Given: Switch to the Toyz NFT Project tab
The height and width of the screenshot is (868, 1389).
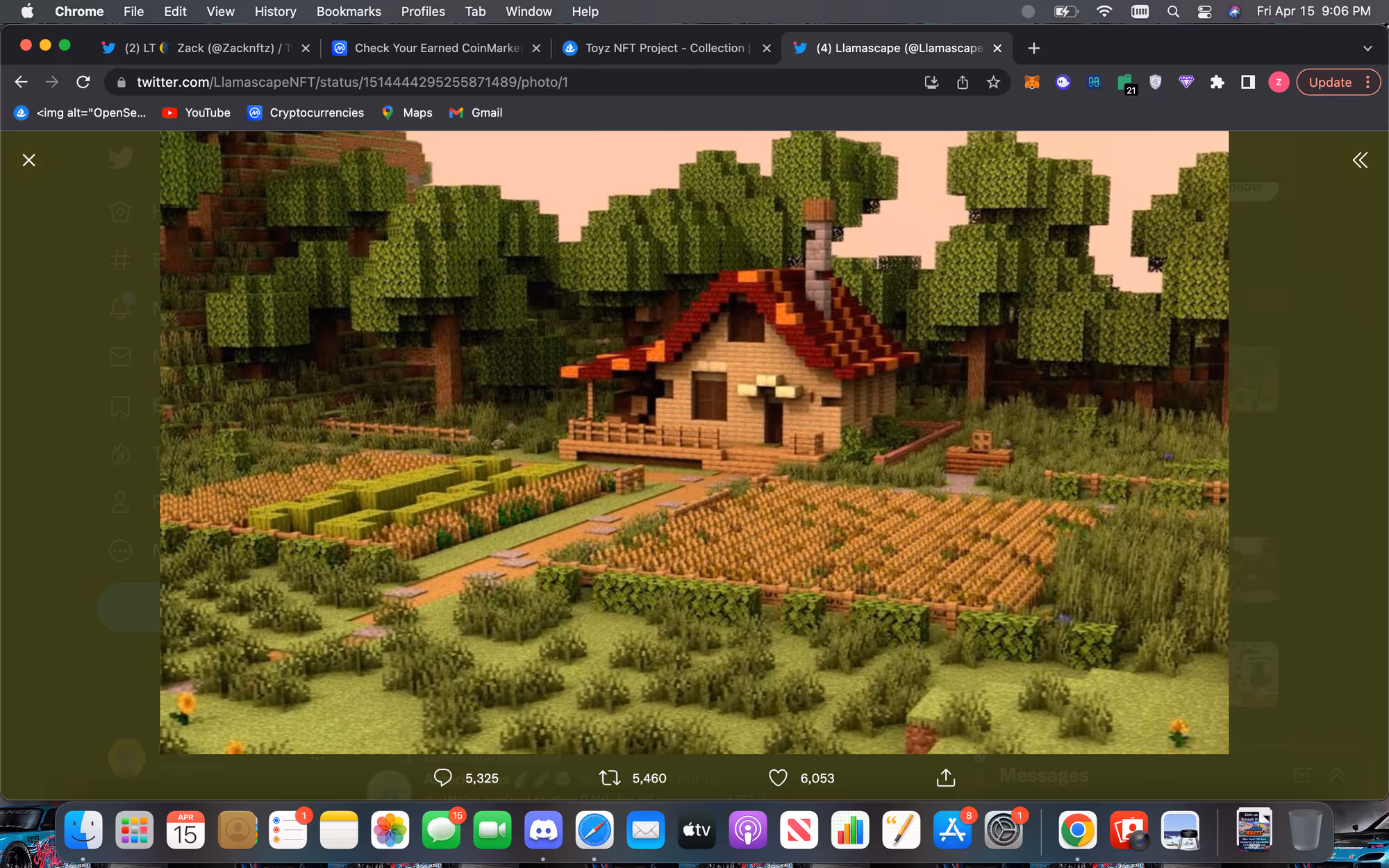Looking at the screenshot, I should (666, 48).
